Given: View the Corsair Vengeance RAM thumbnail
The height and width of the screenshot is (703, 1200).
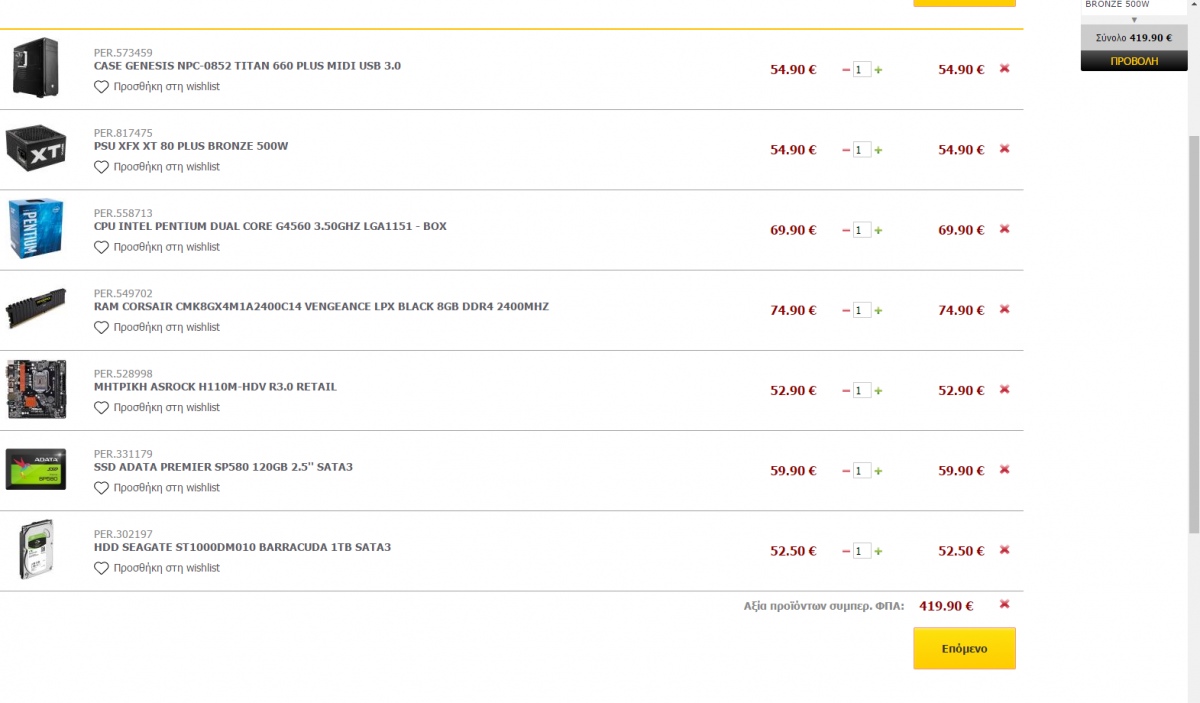Looking at the screenshot, I should coord(36,309).
